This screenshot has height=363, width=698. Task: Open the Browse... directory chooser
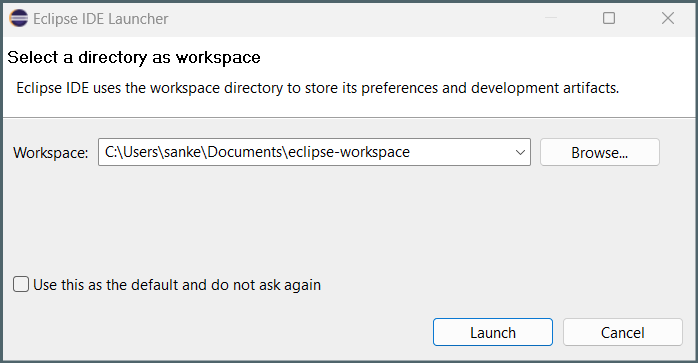click(600, 152)
